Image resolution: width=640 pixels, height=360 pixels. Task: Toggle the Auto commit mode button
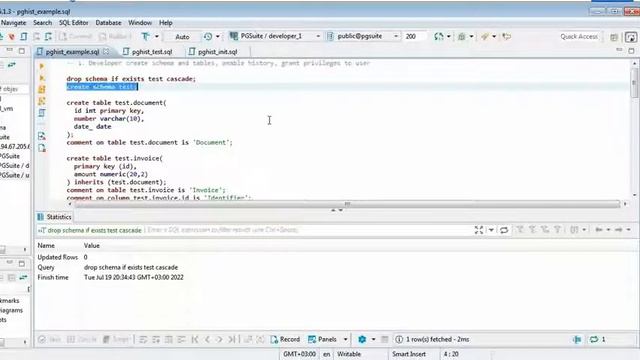pos(182,37)
